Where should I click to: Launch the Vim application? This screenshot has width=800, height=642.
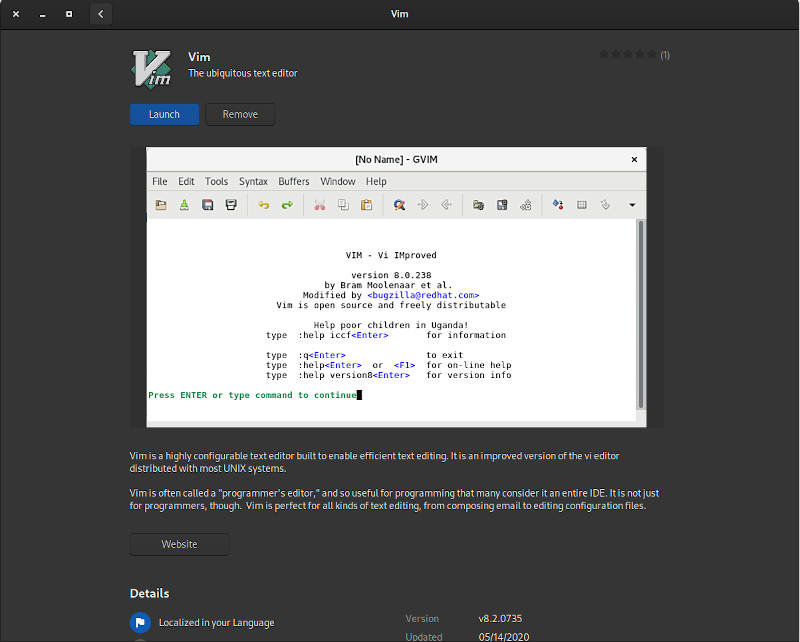(163, 114)
